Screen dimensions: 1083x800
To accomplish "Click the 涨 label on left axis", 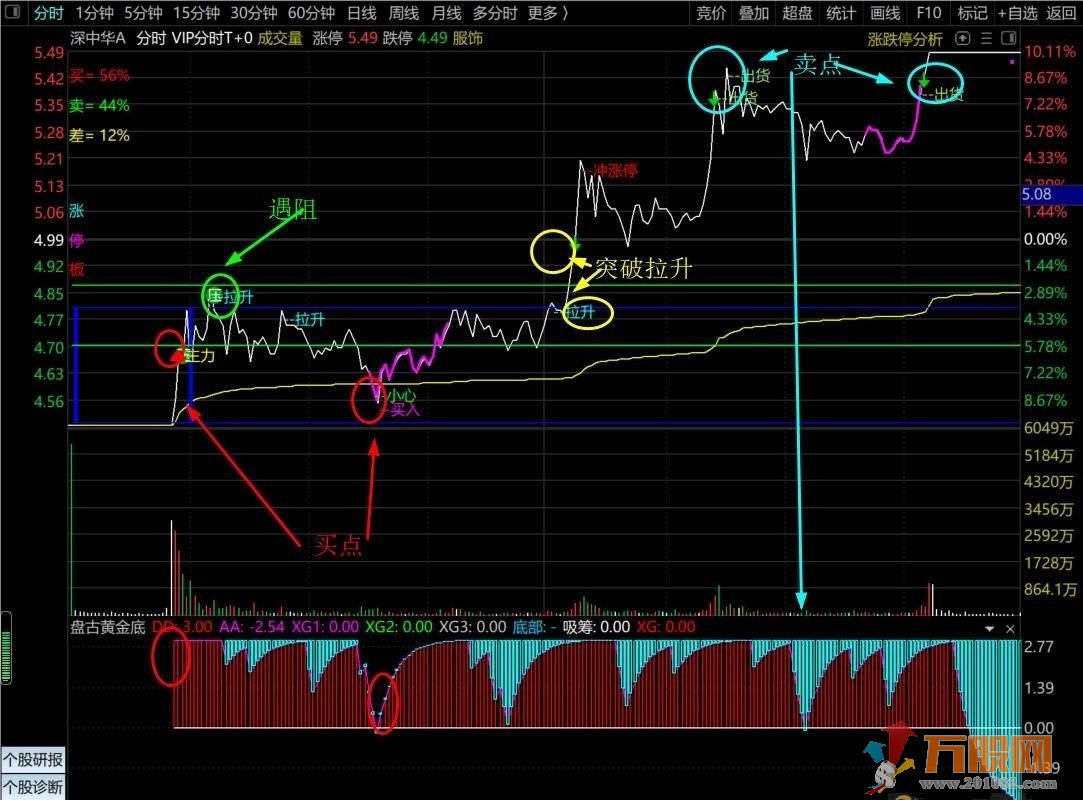I will pyautogui.click(x=76, y=211).
